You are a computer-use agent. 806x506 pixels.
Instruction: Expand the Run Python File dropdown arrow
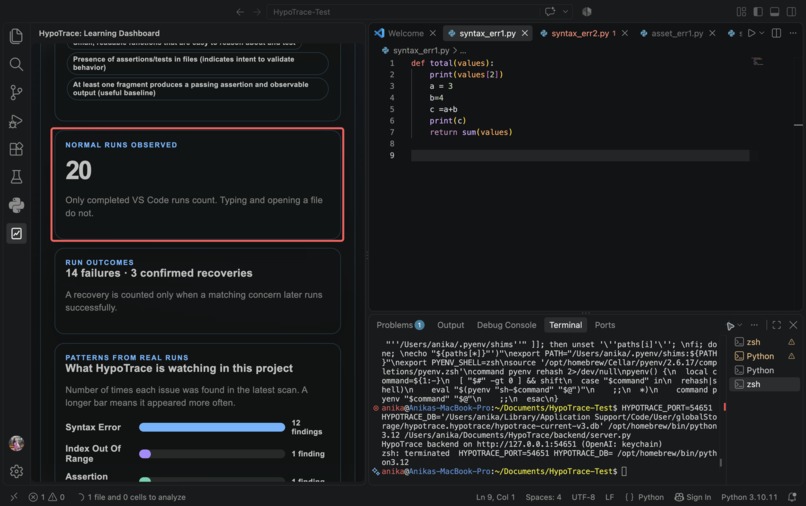click(x=762, y=33)
